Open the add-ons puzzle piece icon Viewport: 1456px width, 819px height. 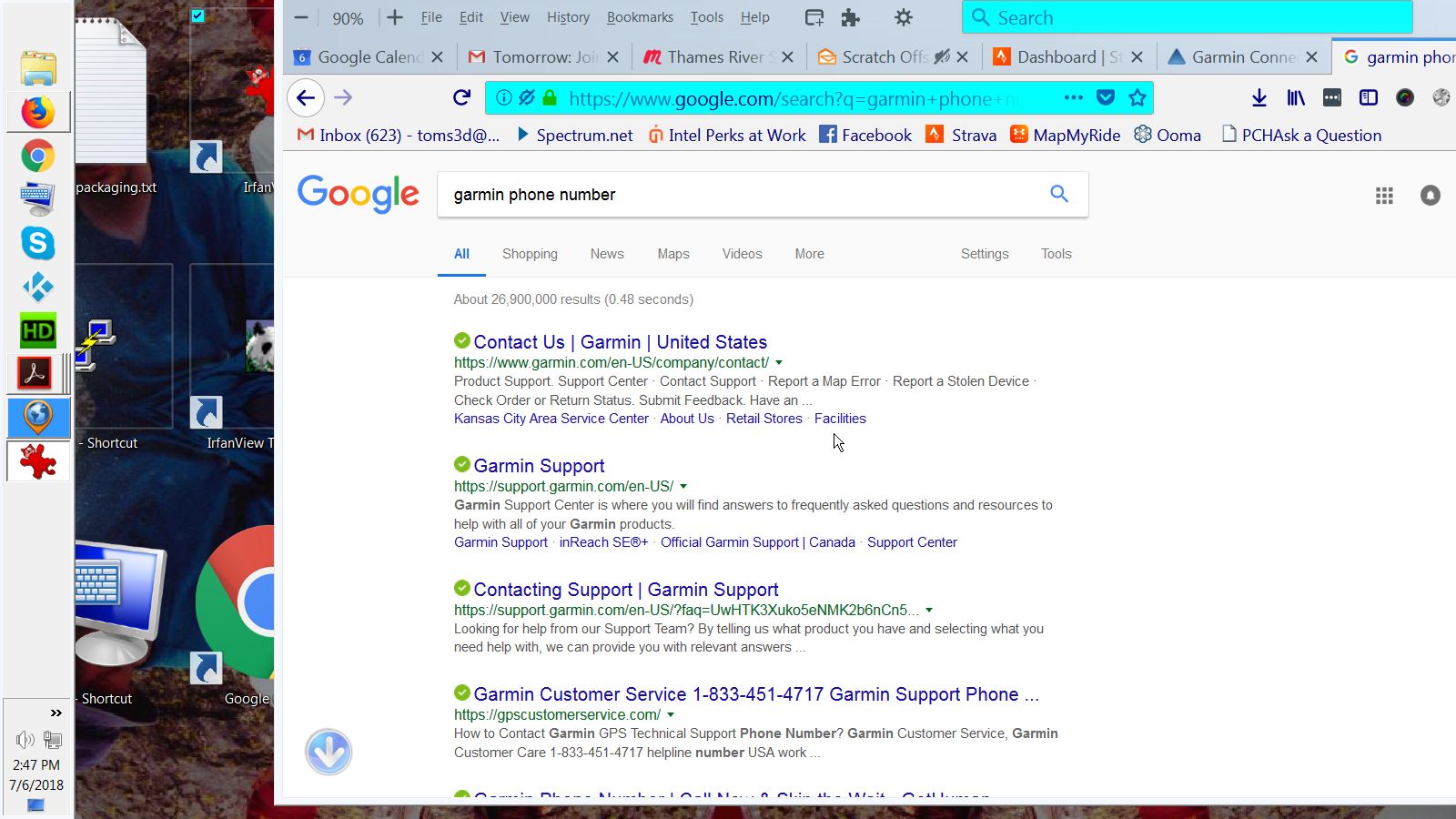(x=850, y=17)
